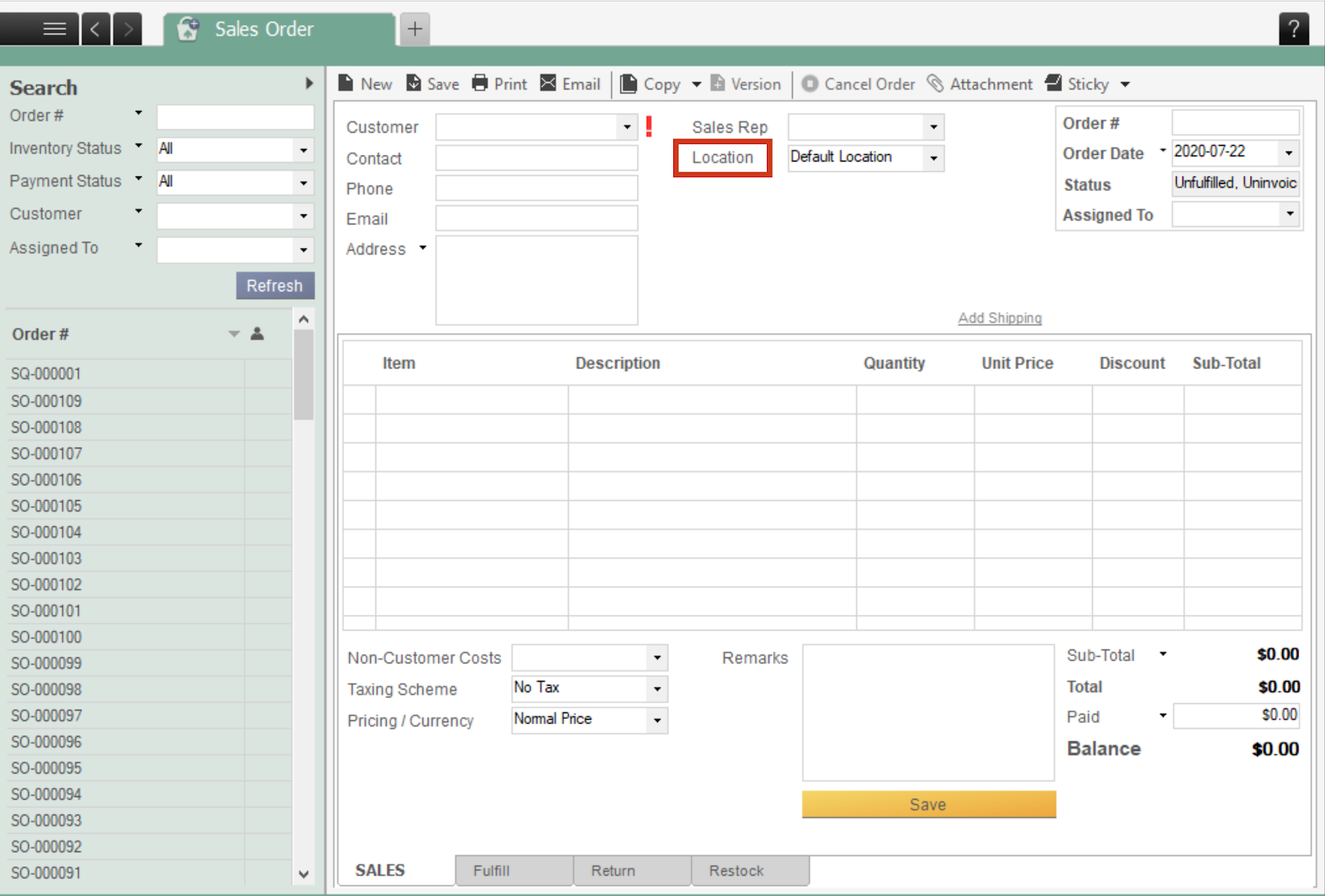Screen dimensions: 1325x896
Task: Collapse the Search panel arrow
Action: [309, 84]
